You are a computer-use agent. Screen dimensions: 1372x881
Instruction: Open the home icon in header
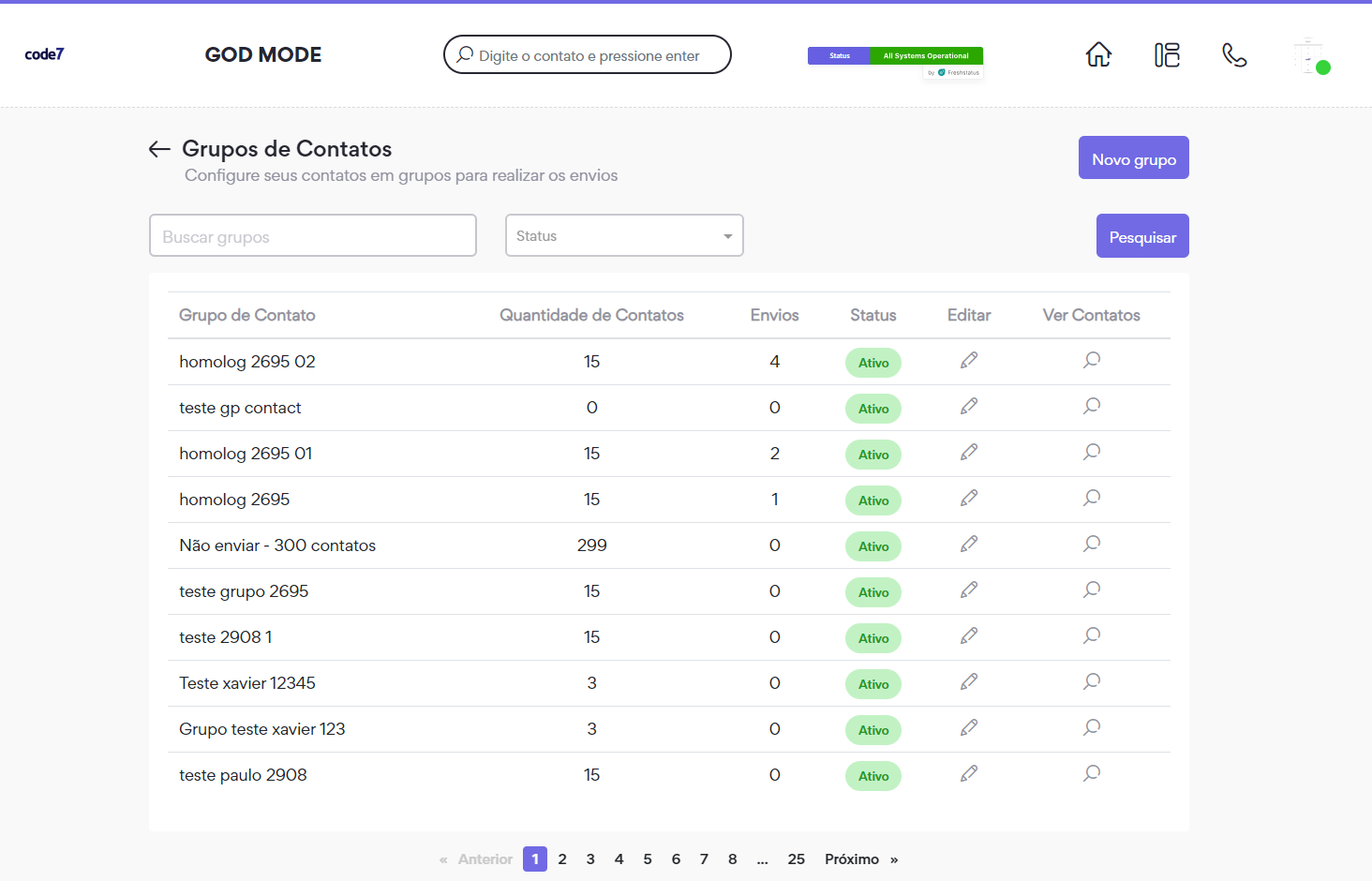(x=1098, y=55)
